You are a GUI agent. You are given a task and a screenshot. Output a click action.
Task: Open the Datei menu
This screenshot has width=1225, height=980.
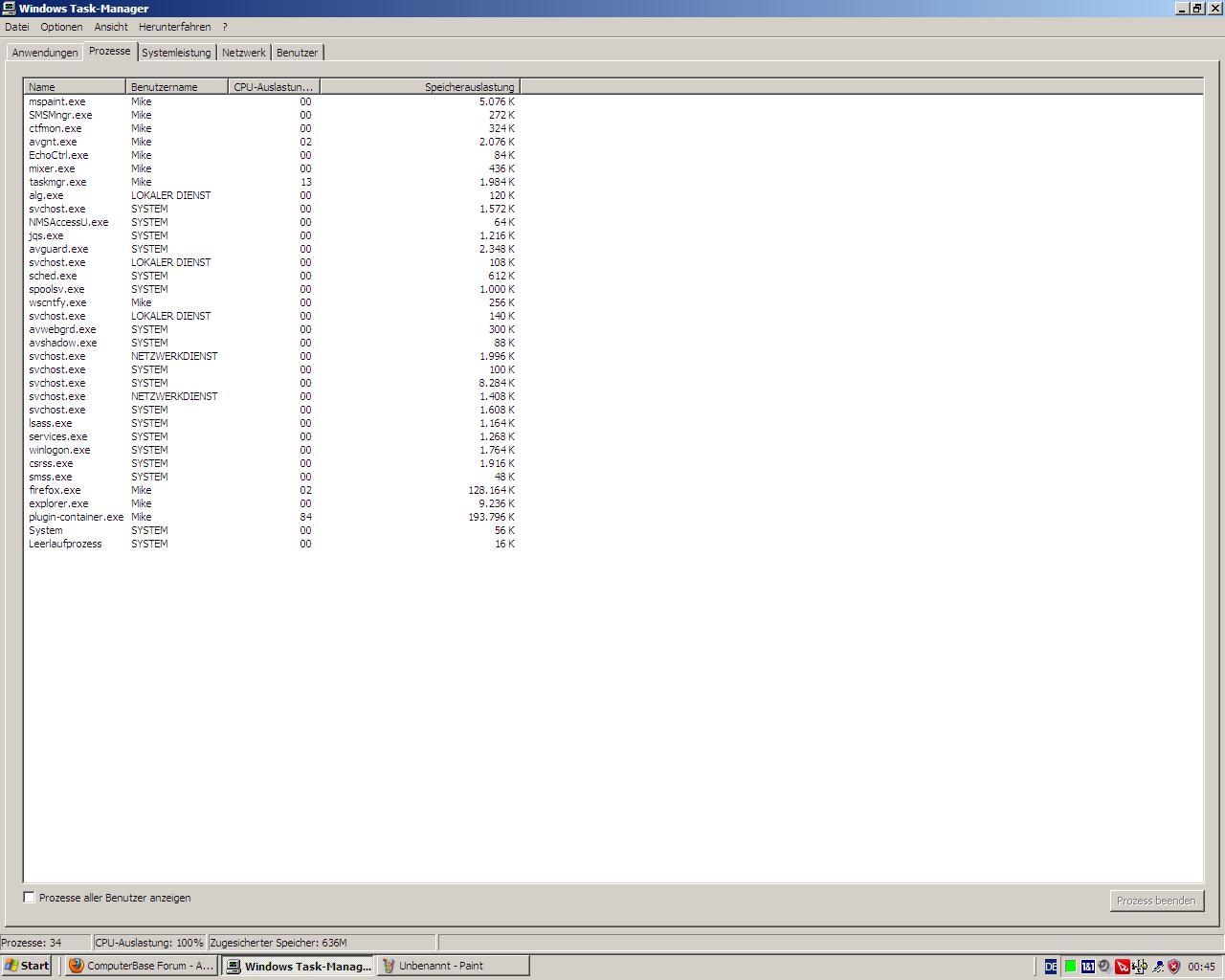coord(16,27)
